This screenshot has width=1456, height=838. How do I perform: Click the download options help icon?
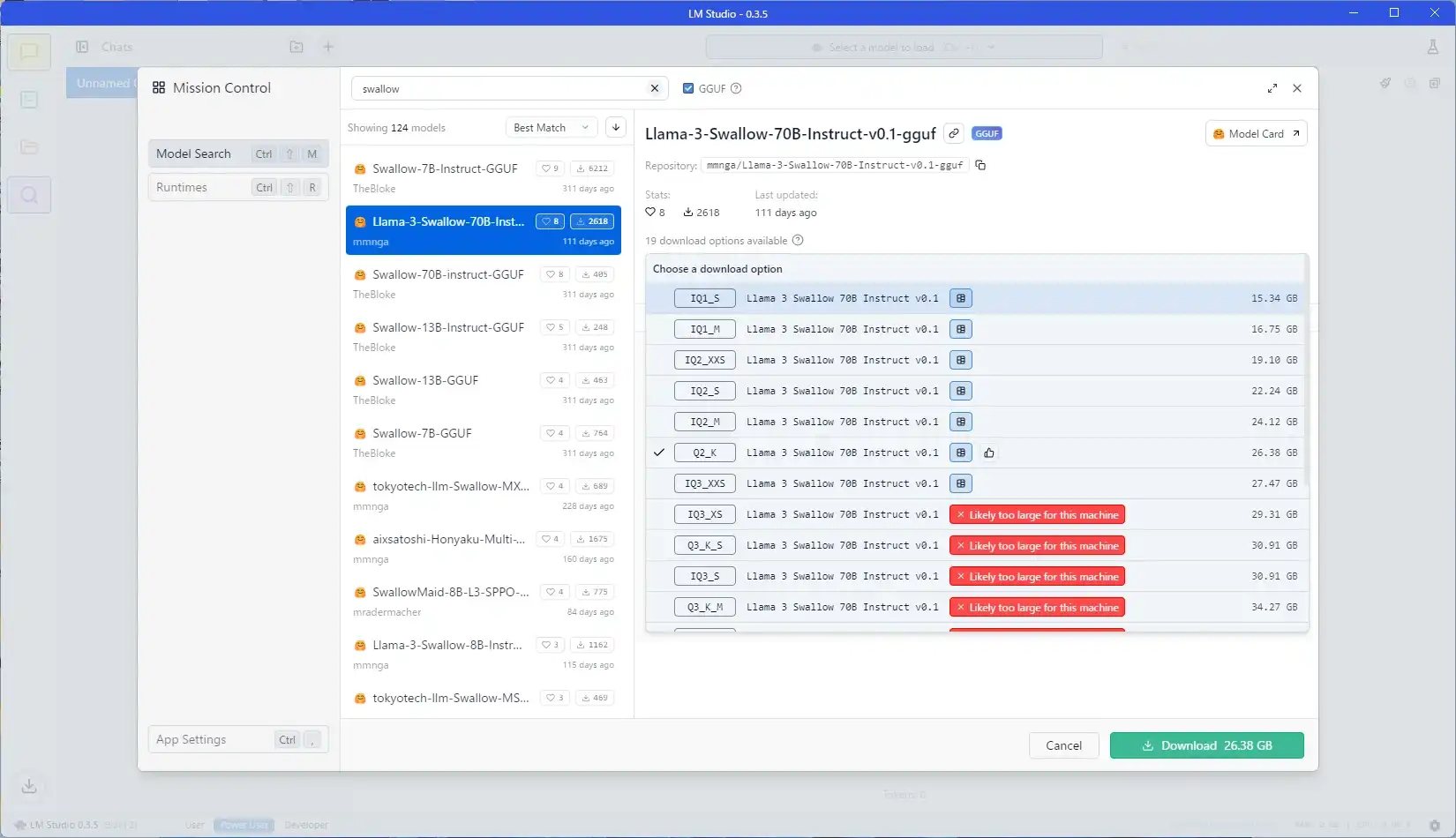click(798, 241)
